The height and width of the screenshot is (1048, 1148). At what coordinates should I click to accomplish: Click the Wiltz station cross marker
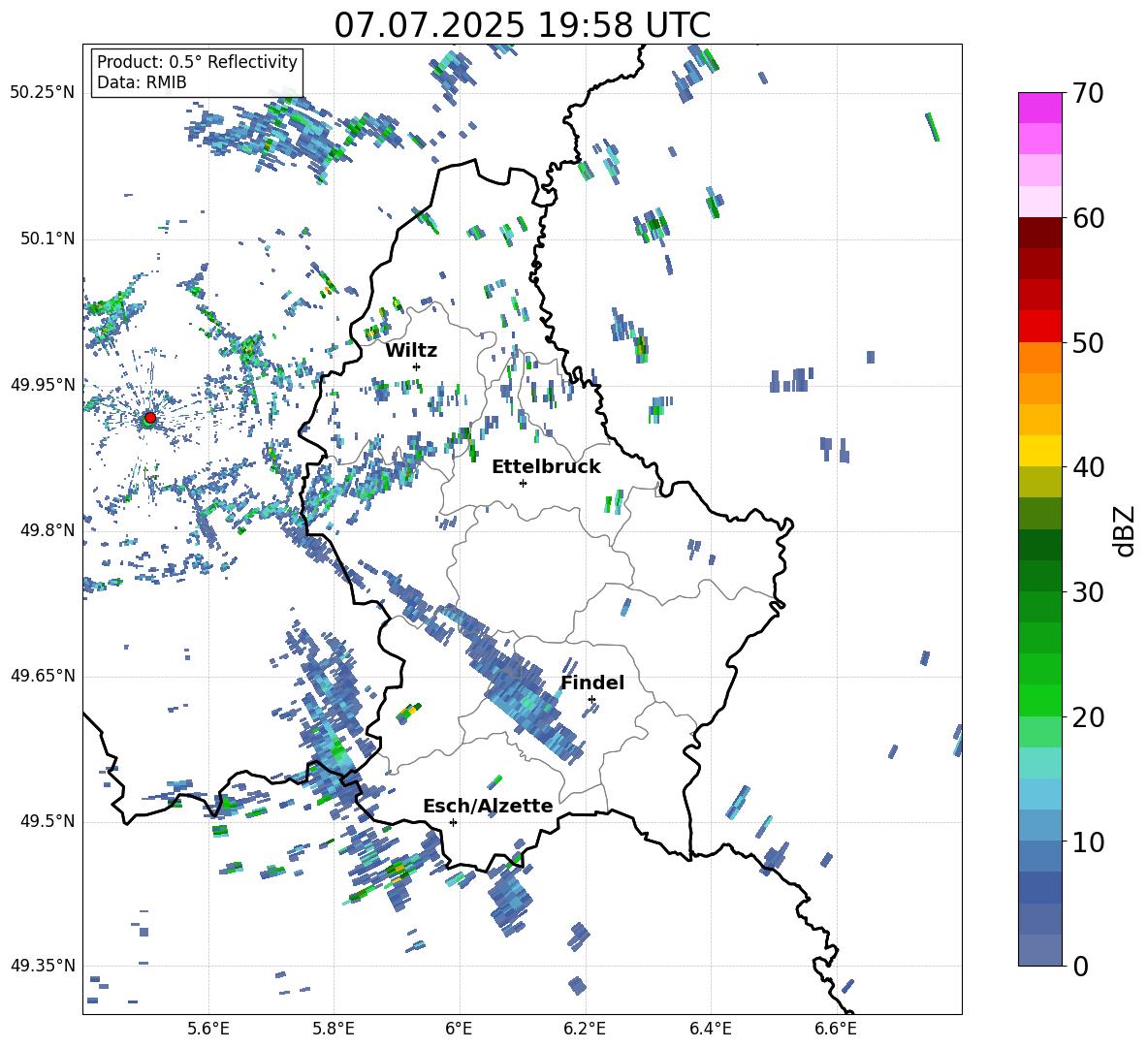[417, 366]
